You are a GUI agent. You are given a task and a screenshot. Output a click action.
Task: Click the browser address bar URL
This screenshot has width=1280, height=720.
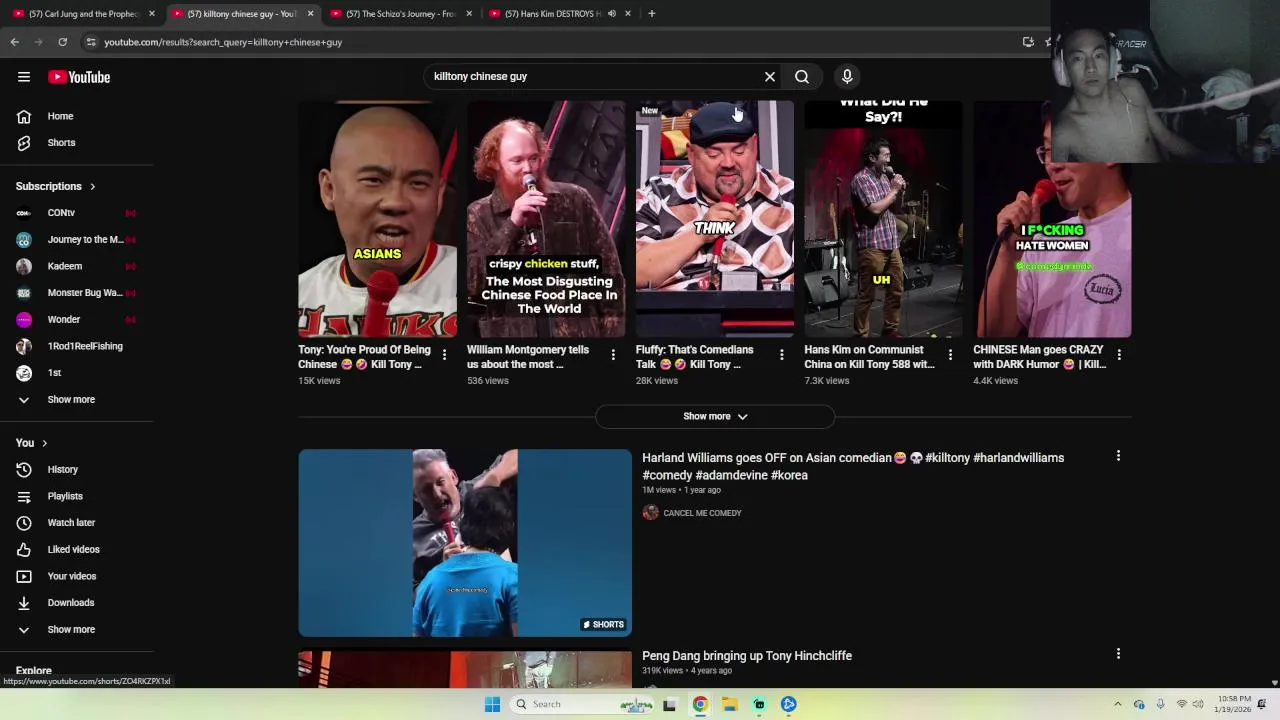[x=223, y=42]
